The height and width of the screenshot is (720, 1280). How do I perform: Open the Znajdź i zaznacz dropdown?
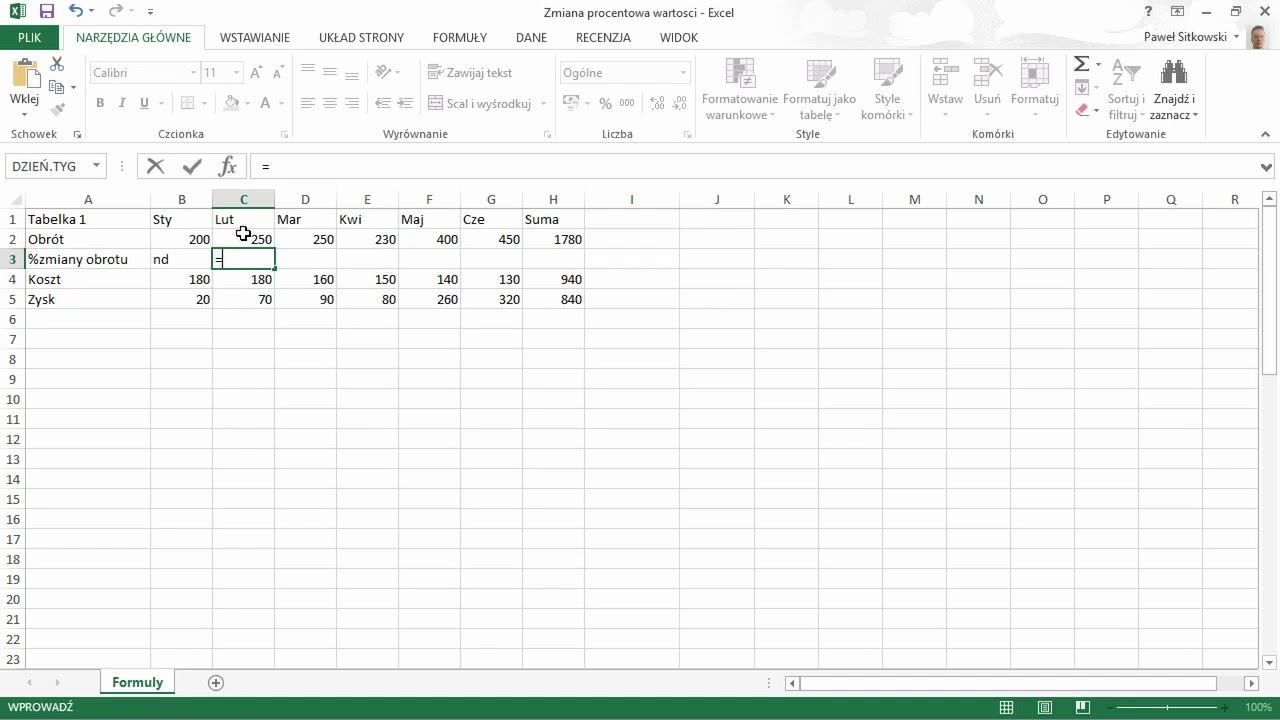1174,88
